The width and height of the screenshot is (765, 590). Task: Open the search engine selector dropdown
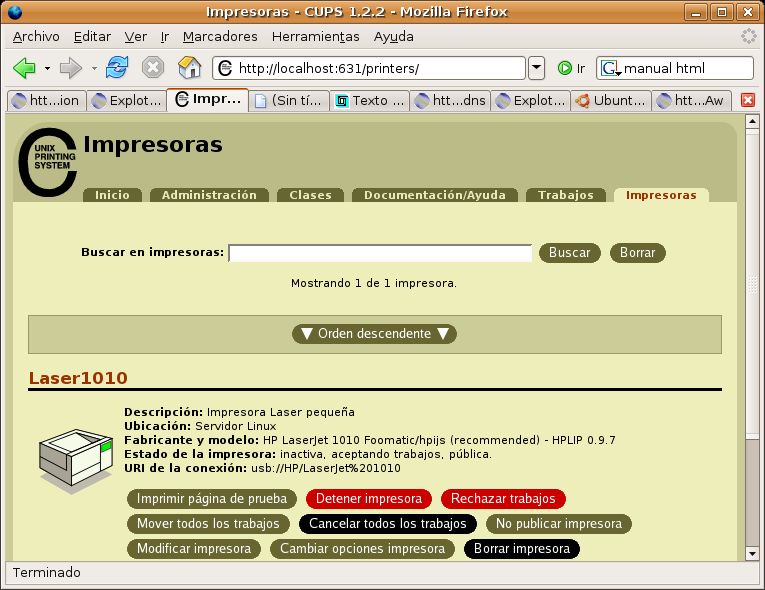tap(610, 69)
